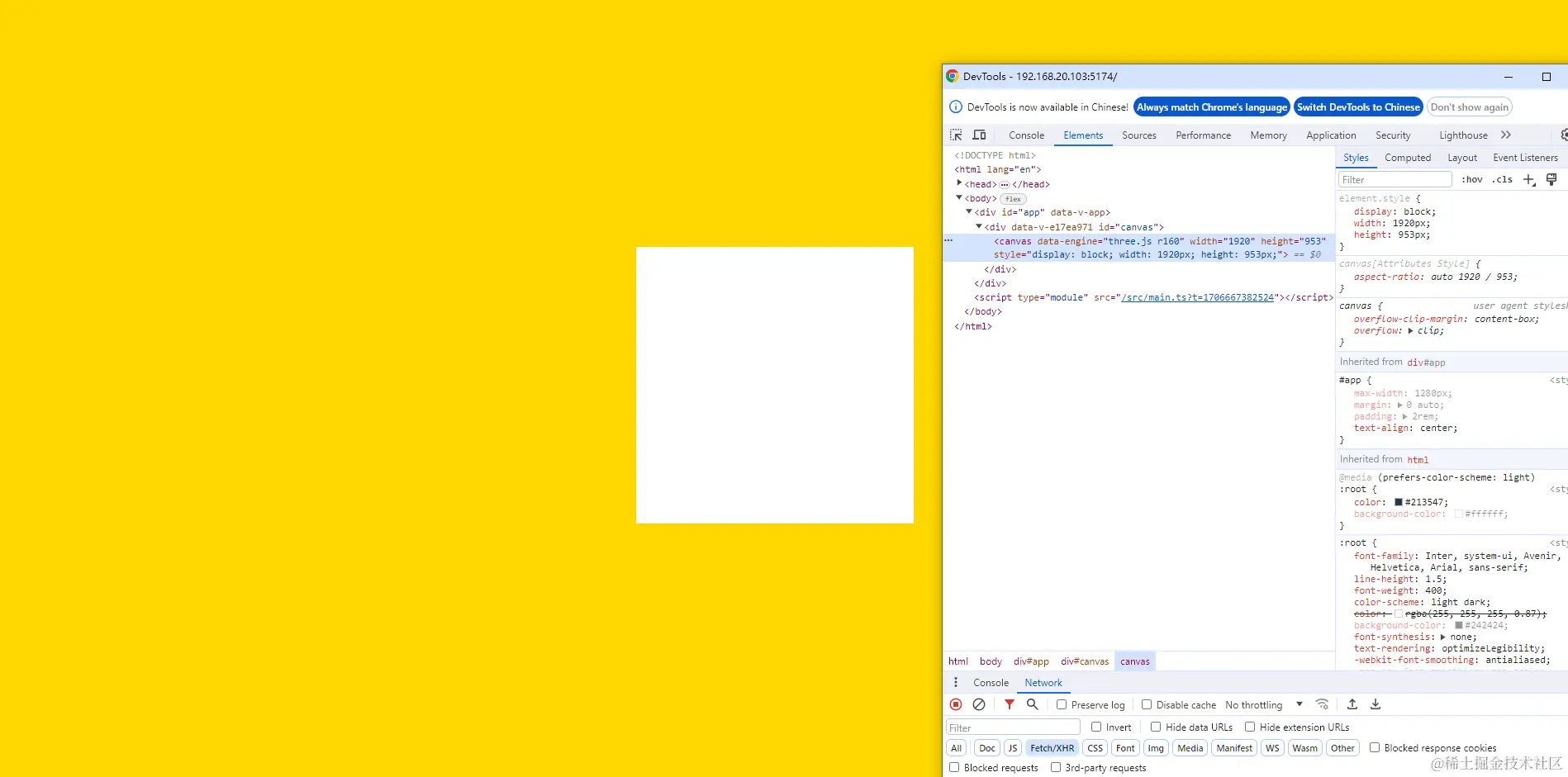Viewport: 1568px width, 777px height.
Task: Show more DevTools tabs chevron
Action: coord(1506,135)
